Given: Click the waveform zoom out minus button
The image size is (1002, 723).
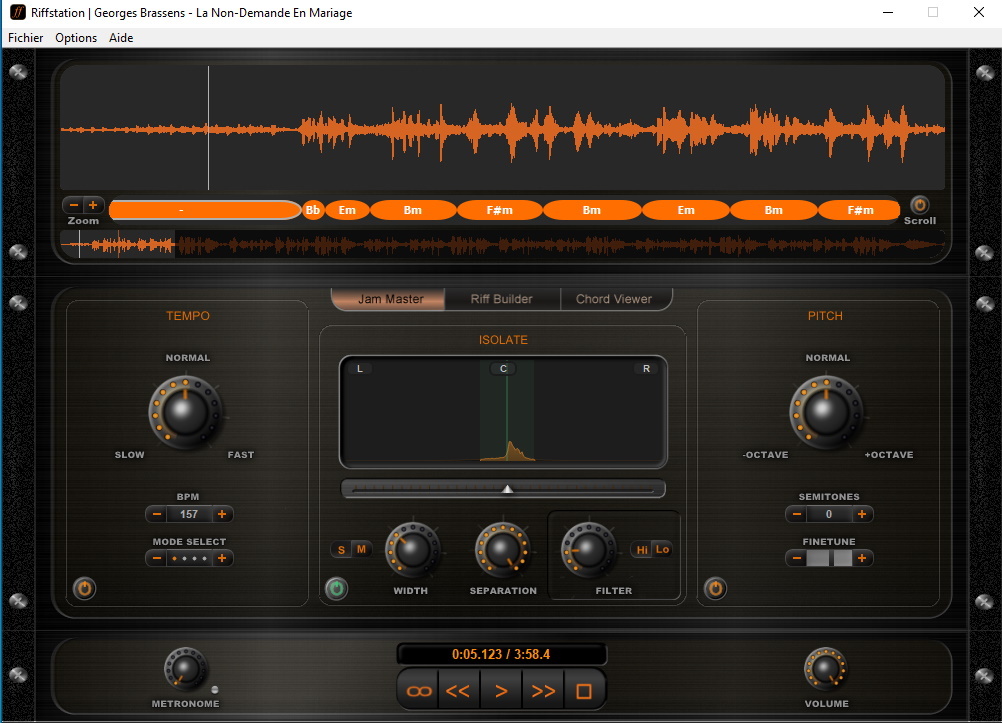Looking at the screenshot, I should [x=73, y=205].
